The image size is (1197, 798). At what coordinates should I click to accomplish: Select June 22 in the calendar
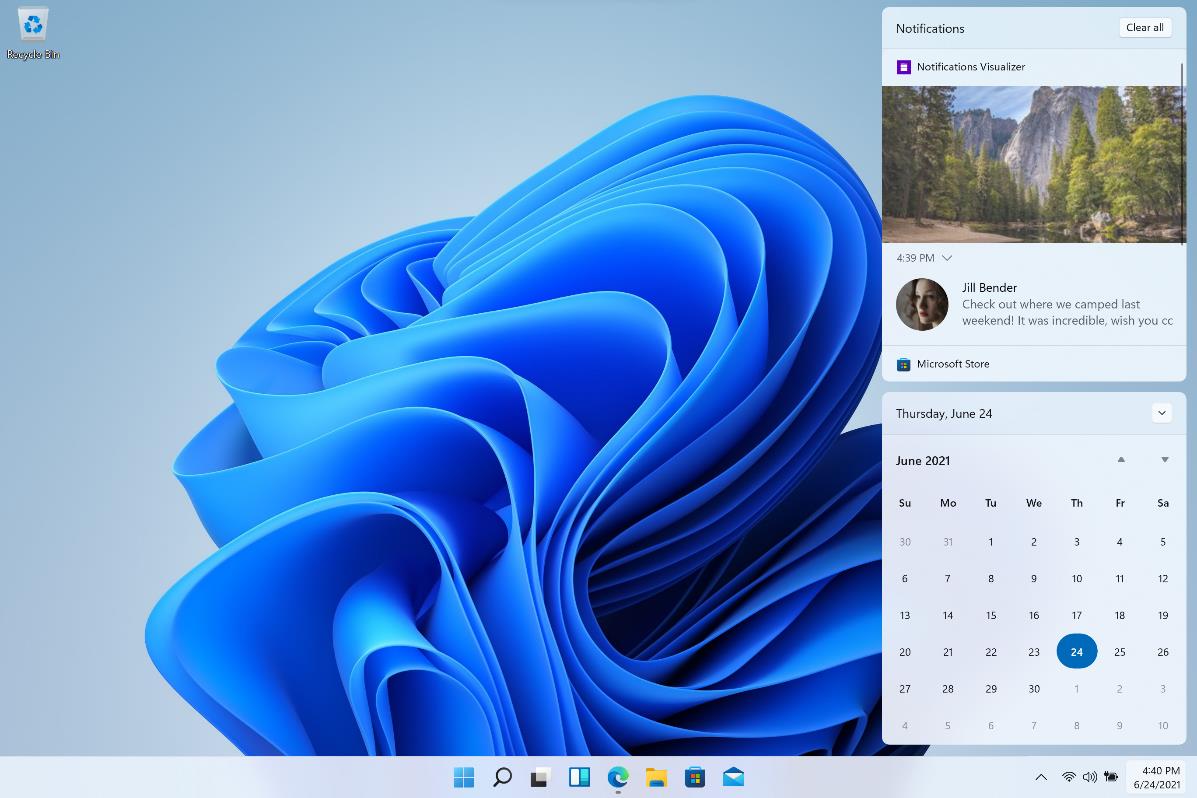(991, 652)
